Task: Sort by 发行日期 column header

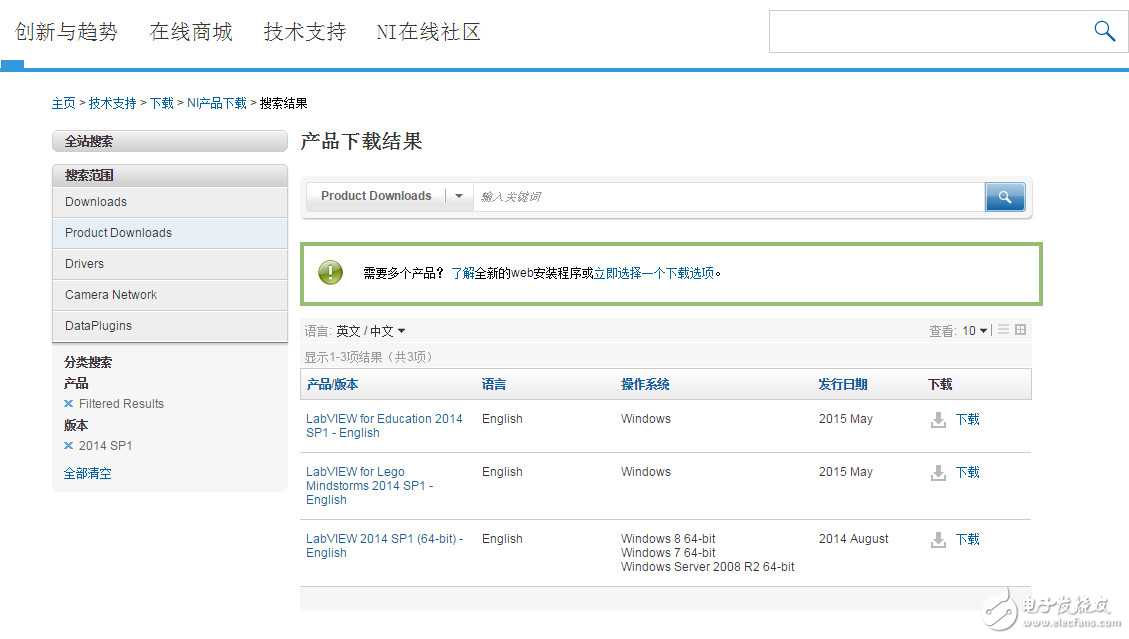Action: [x=843, y=384]
